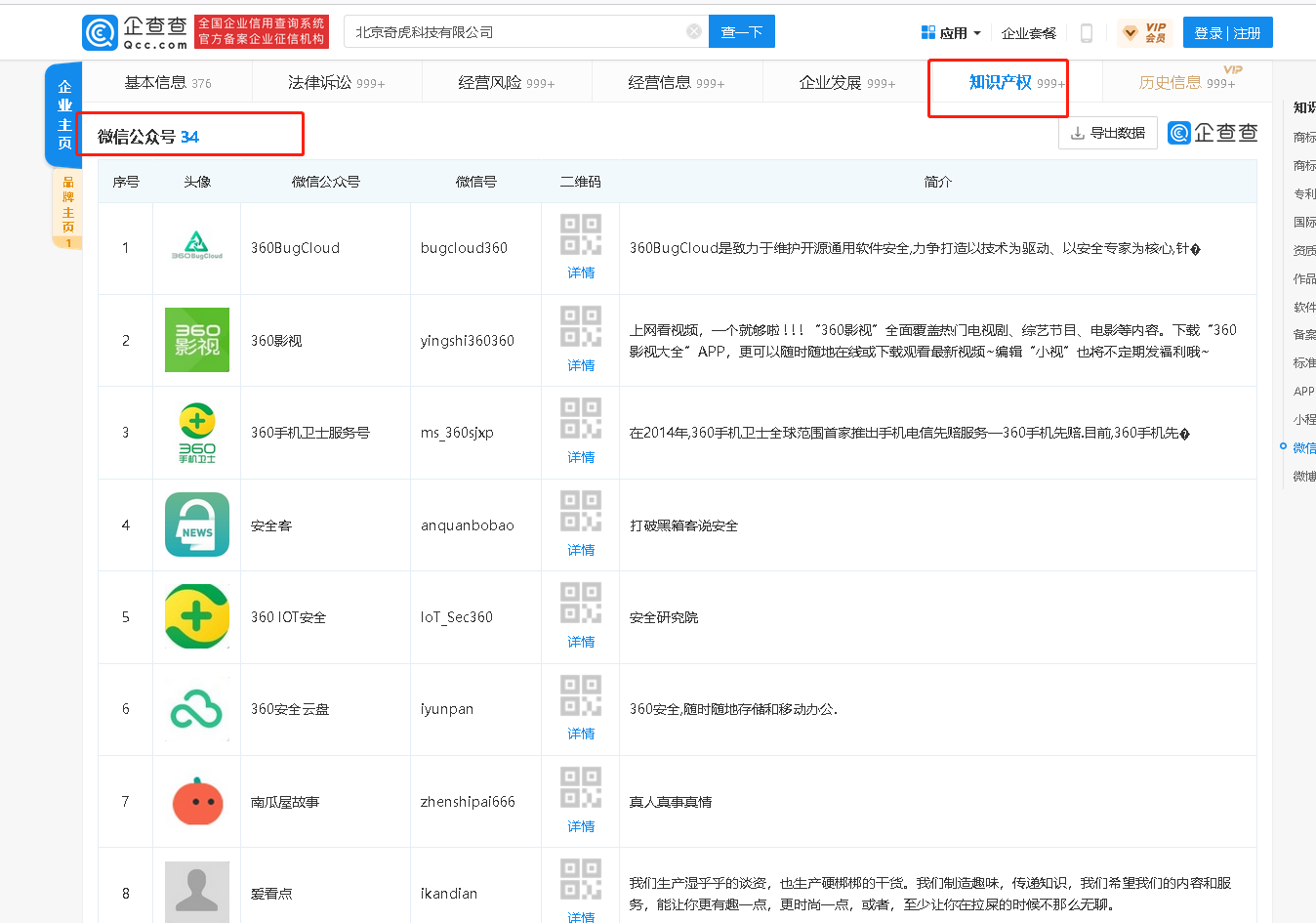
Task: Open the 360手机卫士服务号 avatar
Action: (197, 433)
